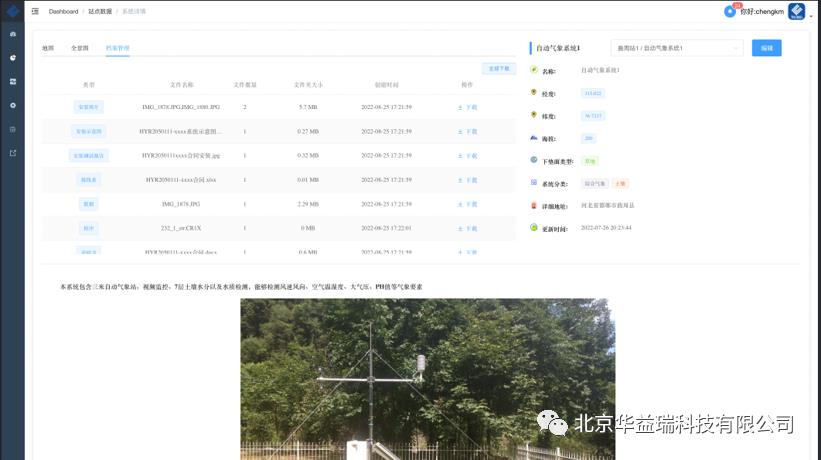821x460 pixels.
Task: Open notifications bell with red badge
Action: pyautogui.click(x=730, y=10)
